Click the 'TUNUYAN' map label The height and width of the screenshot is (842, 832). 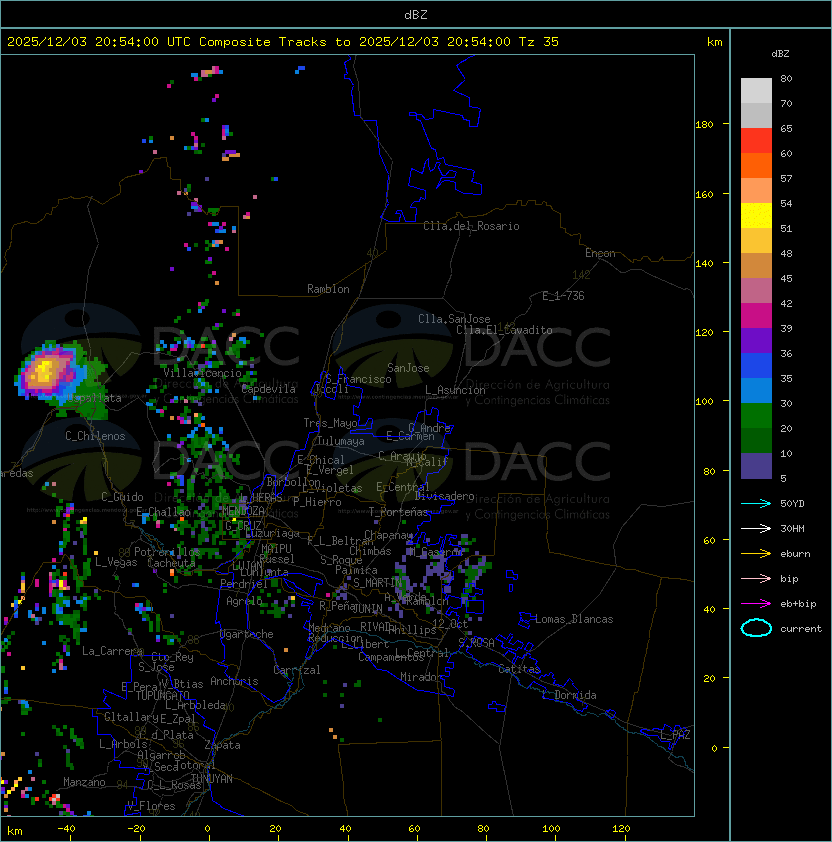click(212, 779)
